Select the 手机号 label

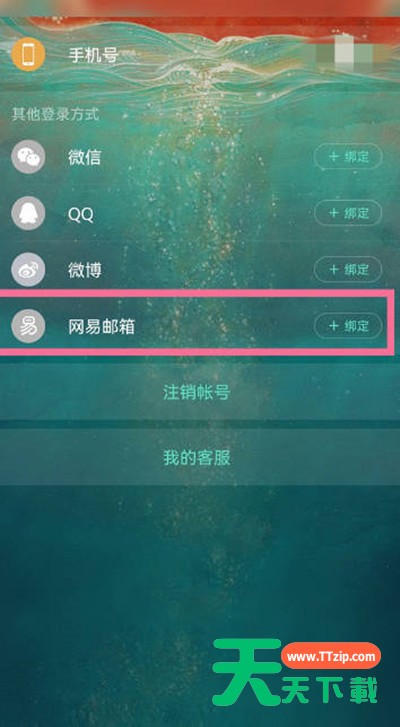point(93,56)
